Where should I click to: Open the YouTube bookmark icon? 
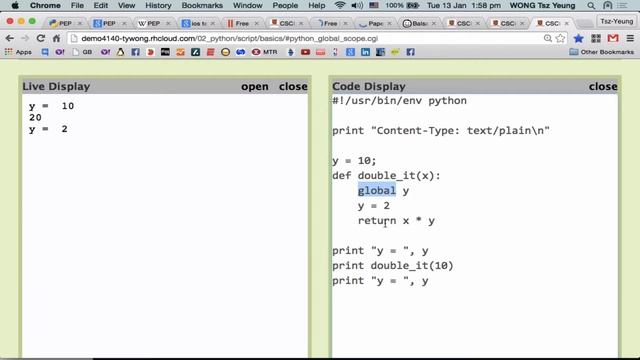305,52
